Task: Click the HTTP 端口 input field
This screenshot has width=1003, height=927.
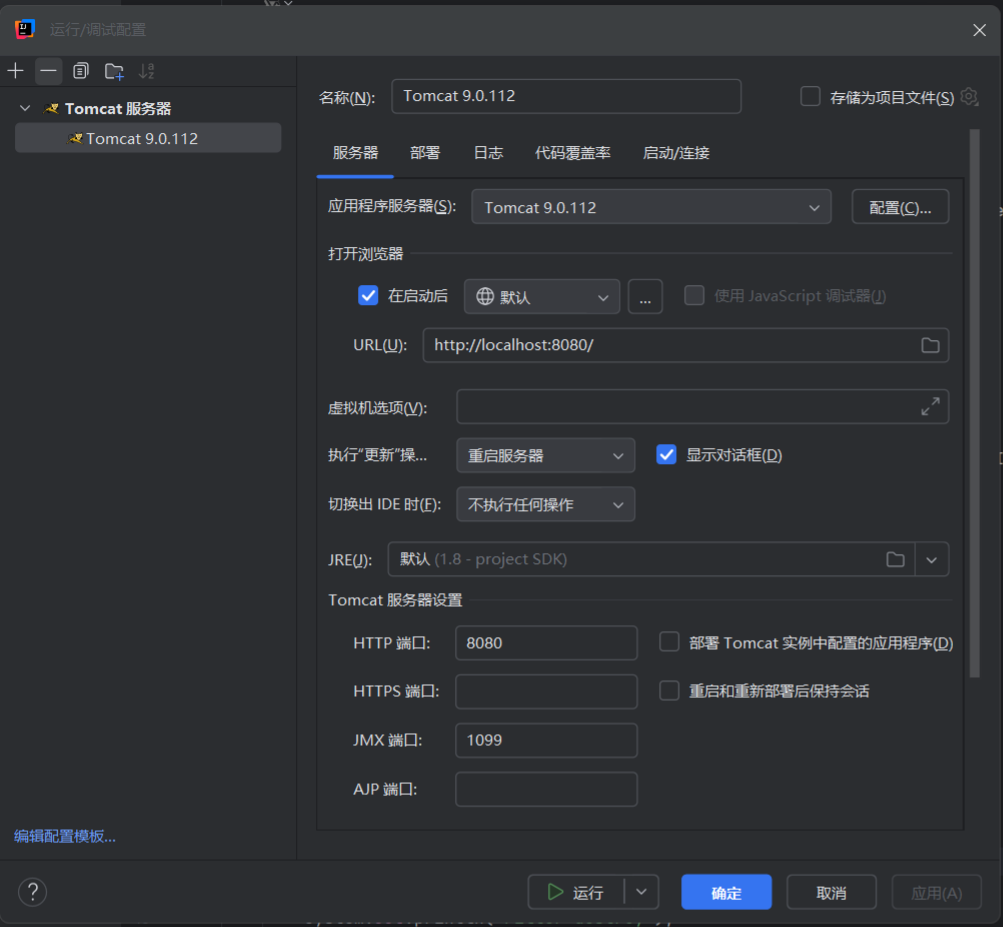Action: point(546,643)
